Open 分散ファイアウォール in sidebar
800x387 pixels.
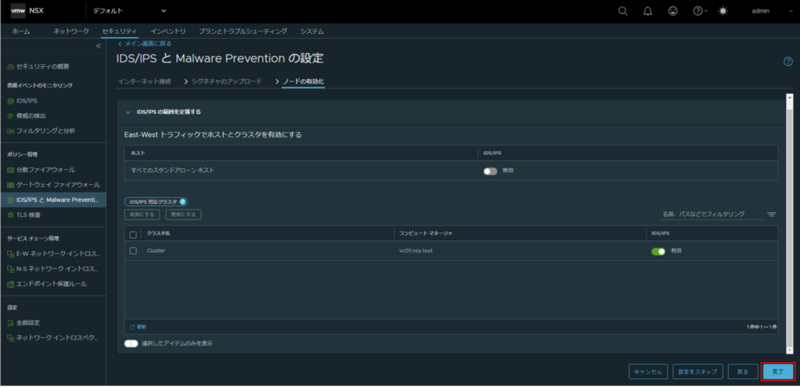(45, 169)
